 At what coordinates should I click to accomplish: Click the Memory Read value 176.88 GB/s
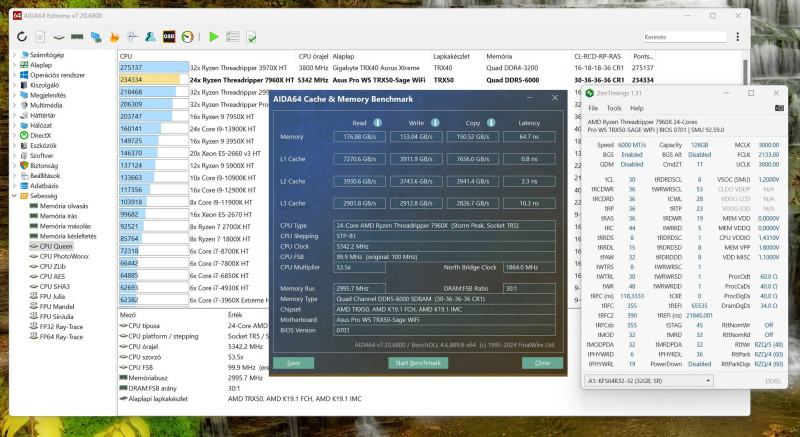coord(359,137)
